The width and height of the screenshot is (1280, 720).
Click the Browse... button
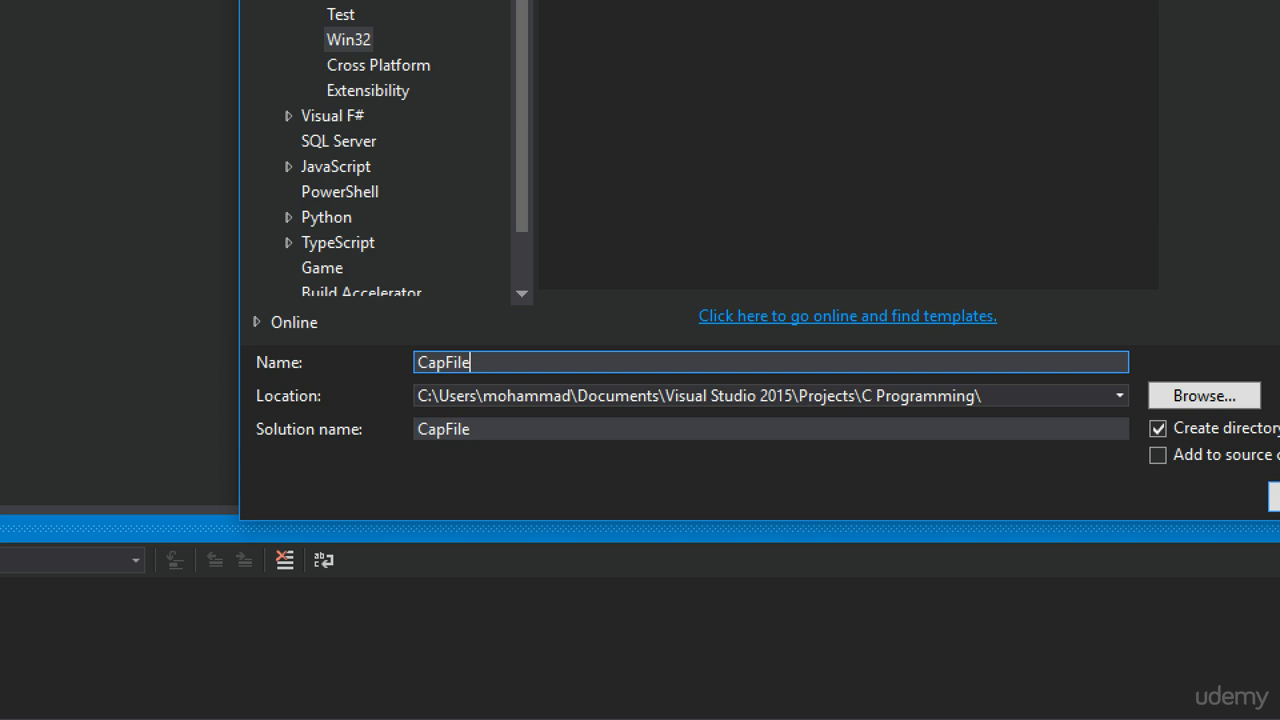click(1204, 396)
